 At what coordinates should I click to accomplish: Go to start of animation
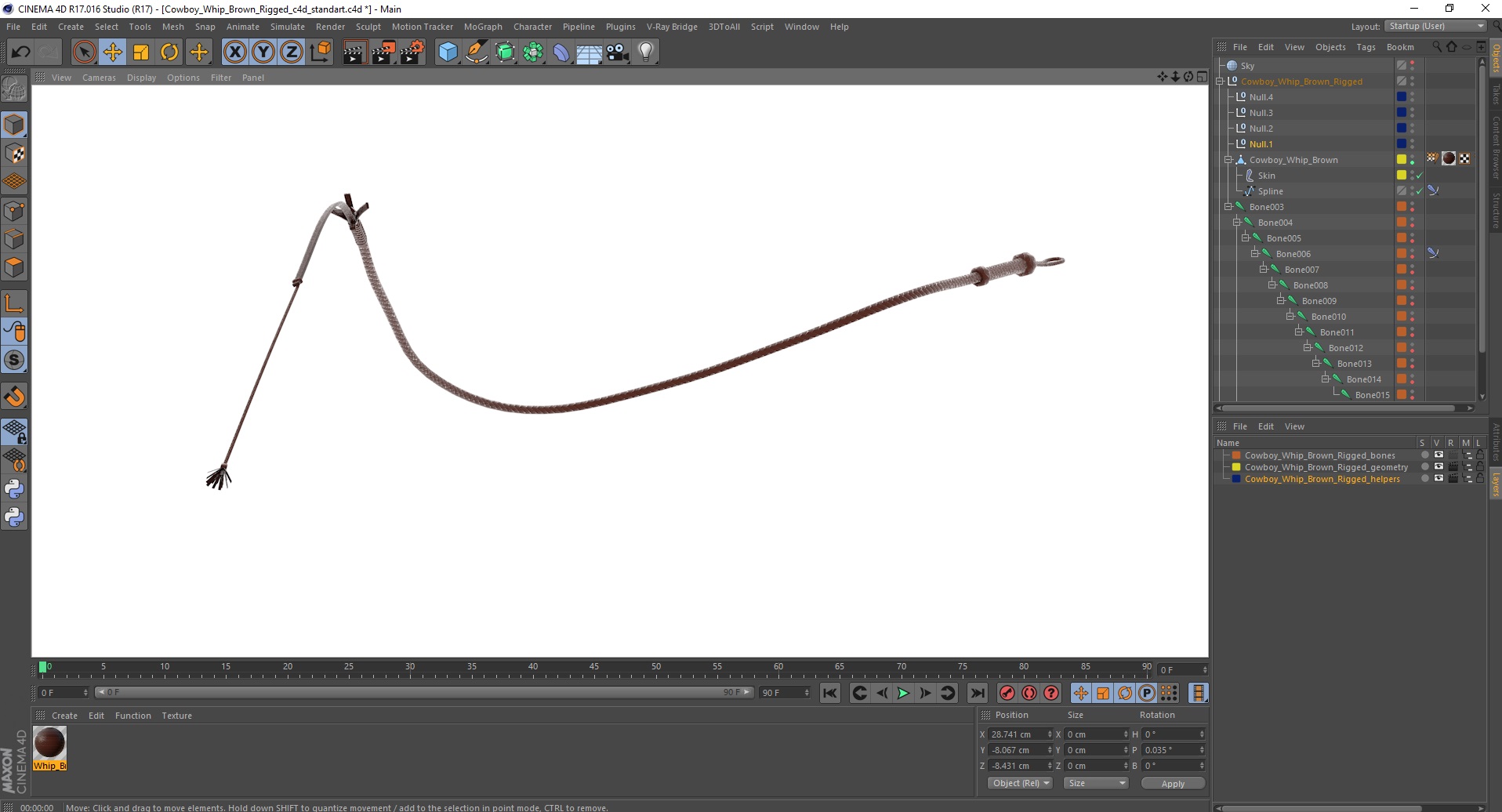[830, 693]
